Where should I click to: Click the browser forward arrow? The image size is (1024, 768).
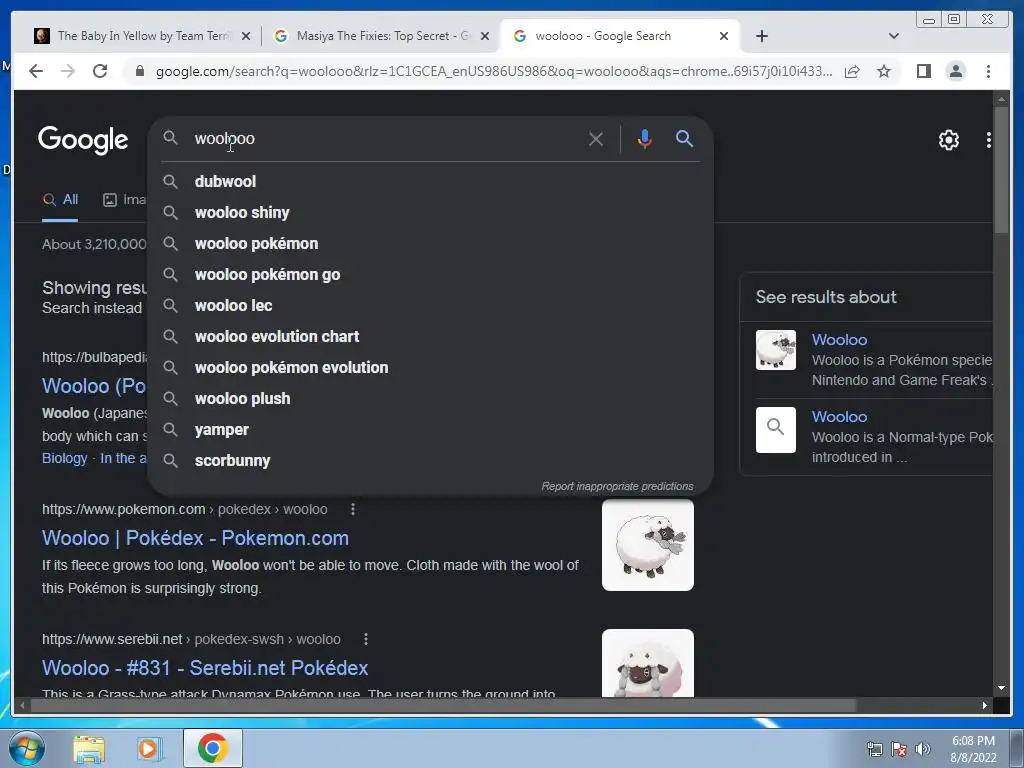[68, 71]
